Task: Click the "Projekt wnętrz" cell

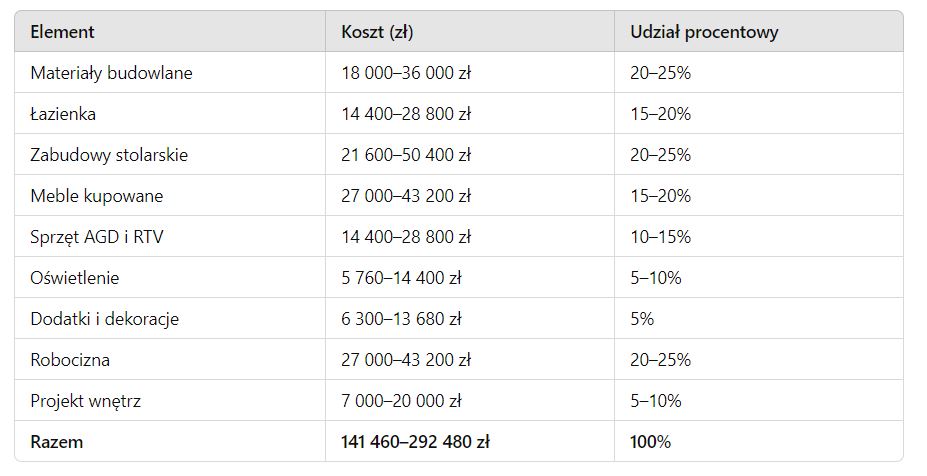Action: click(85, 401)
